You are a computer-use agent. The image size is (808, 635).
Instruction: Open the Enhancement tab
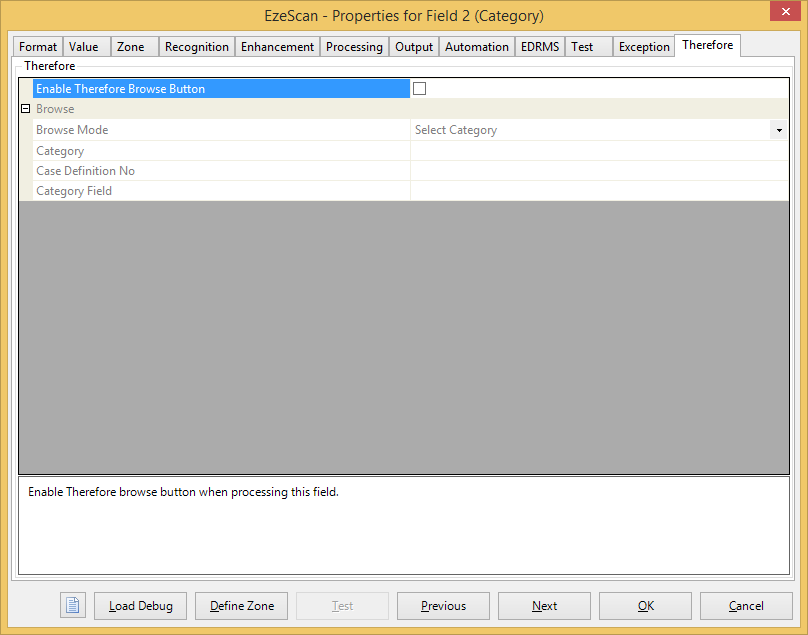(277, 47)
